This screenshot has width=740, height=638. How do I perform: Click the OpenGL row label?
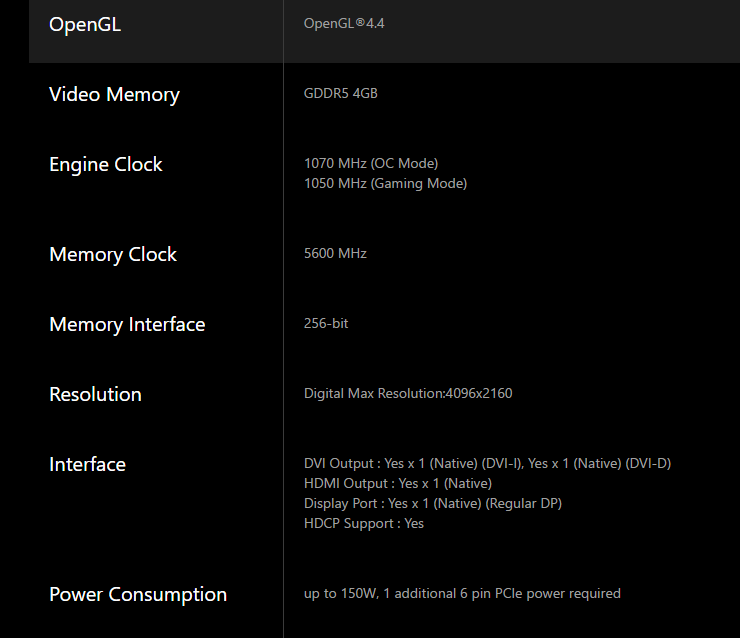tap(85, 25)
